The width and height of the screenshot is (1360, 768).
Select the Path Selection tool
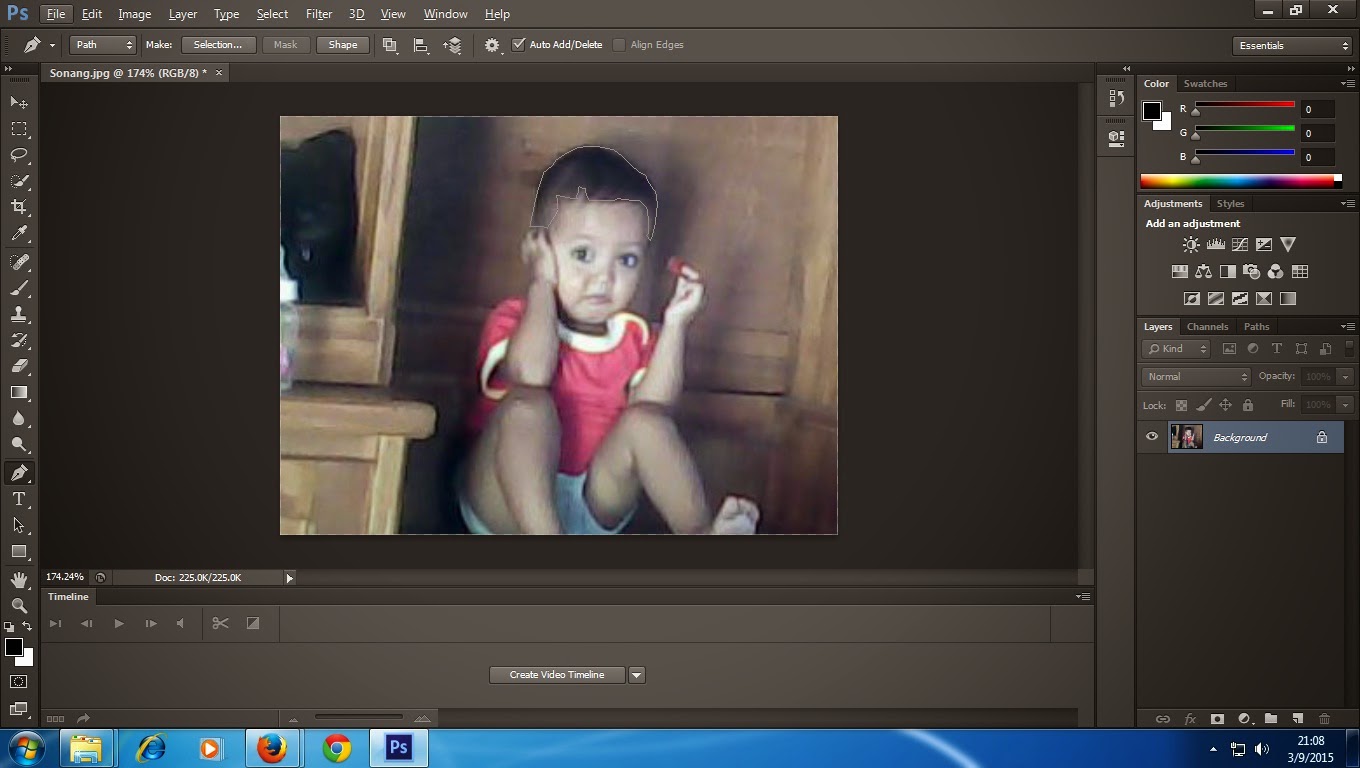coord(19,525)
